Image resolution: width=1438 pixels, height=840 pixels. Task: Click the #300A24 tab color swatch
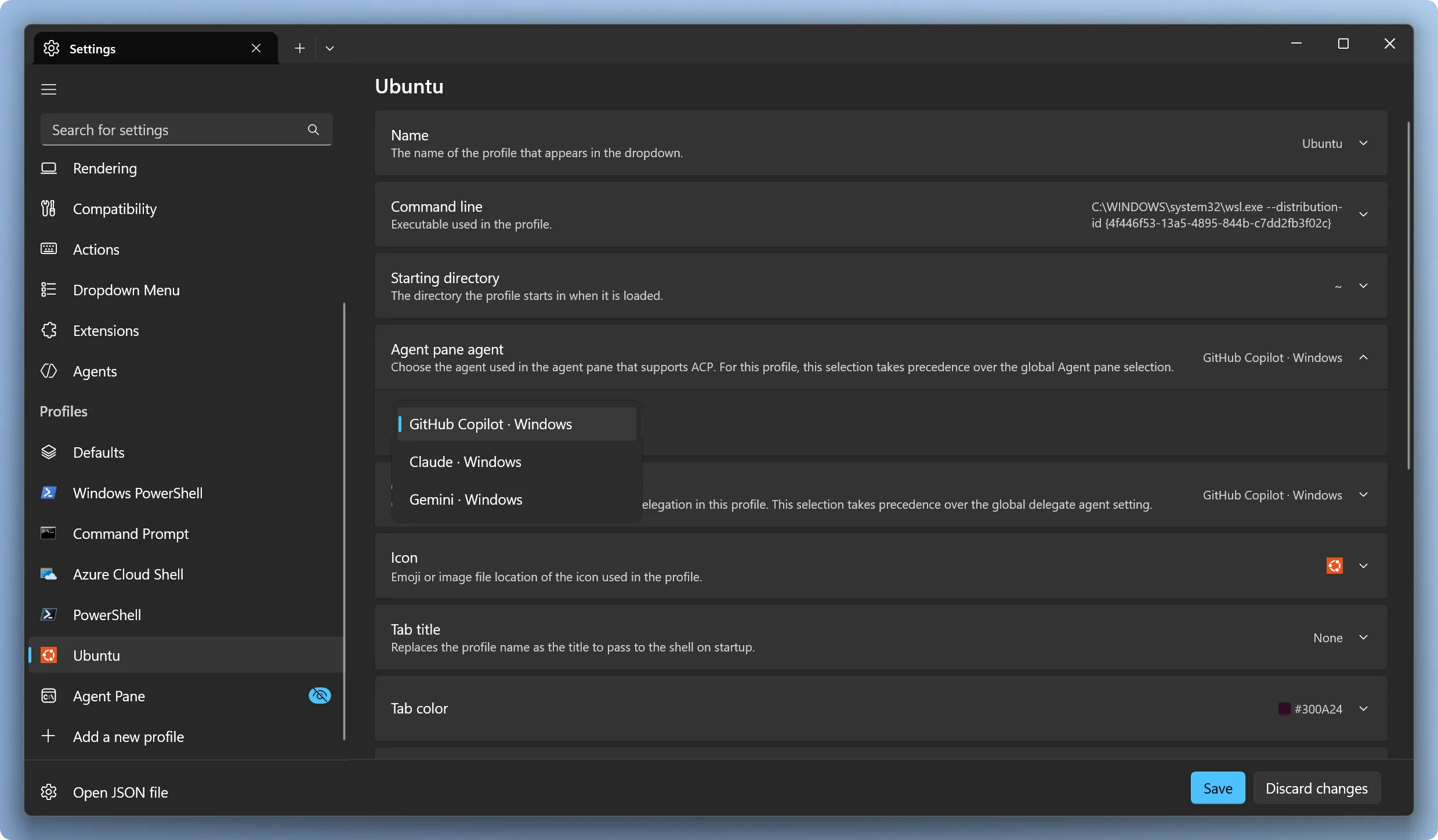coord(1284,709)
